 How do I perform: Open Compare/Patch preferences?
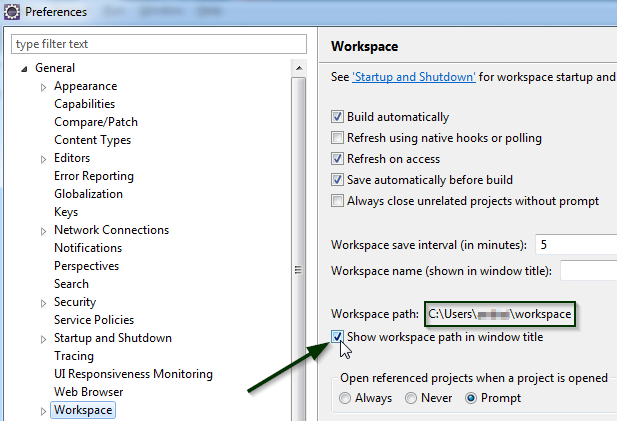pos(96,122)
